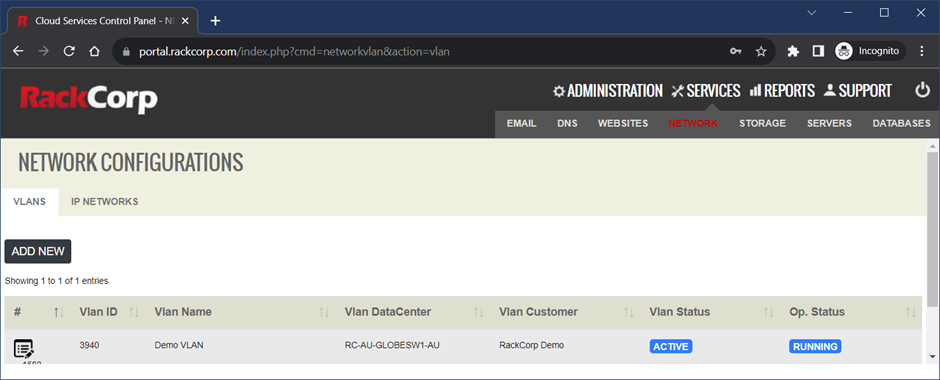Click the Network Configurations heading
940x380 pixels.
(x=131, y=162)
